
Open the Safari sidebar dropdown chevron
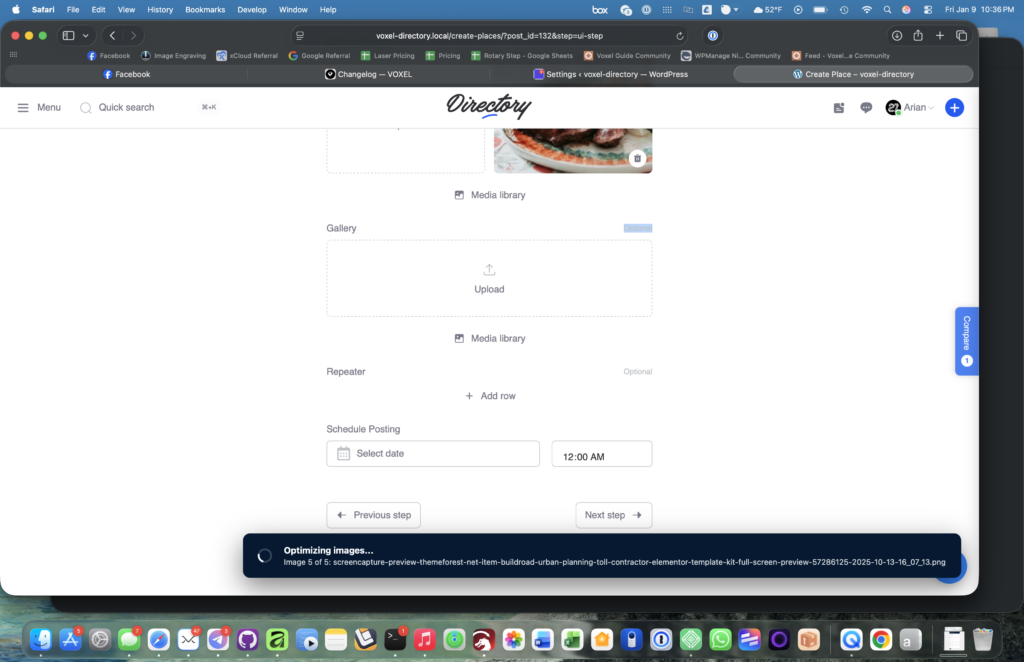pos(84,35)
